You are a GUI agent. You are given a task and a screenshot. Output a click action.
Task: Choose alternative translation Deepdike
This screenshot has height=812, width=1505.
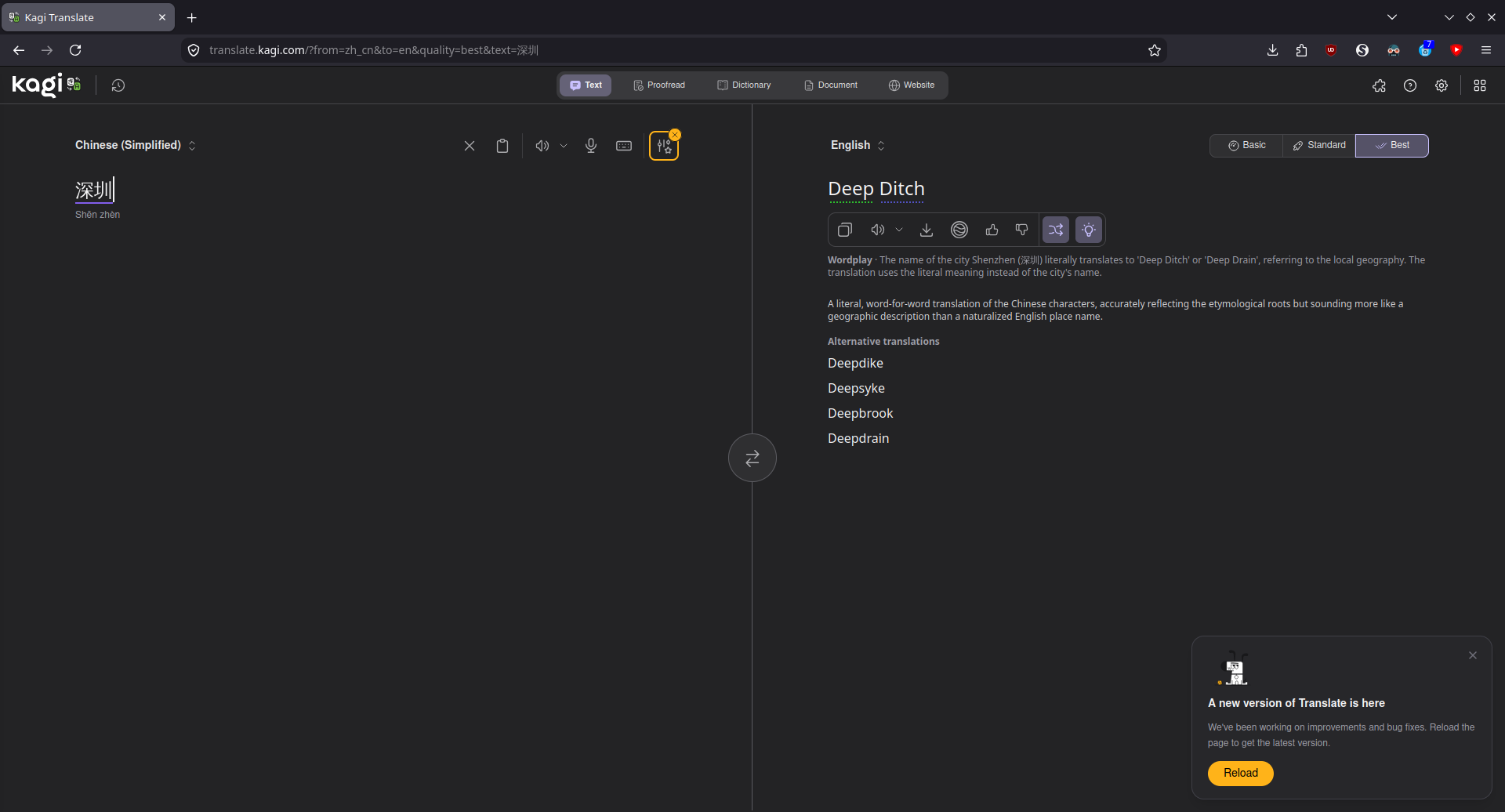tap(855, 363)
